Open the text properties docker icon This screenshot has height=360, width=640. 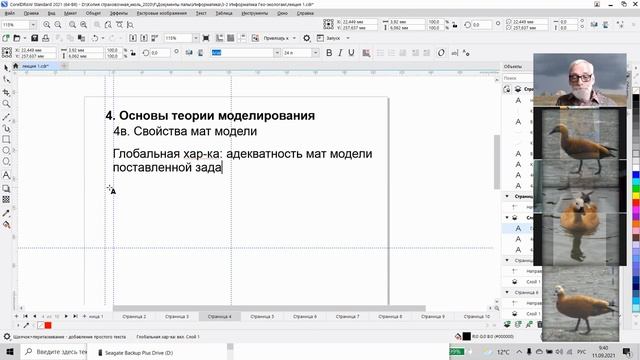[466, 53]
